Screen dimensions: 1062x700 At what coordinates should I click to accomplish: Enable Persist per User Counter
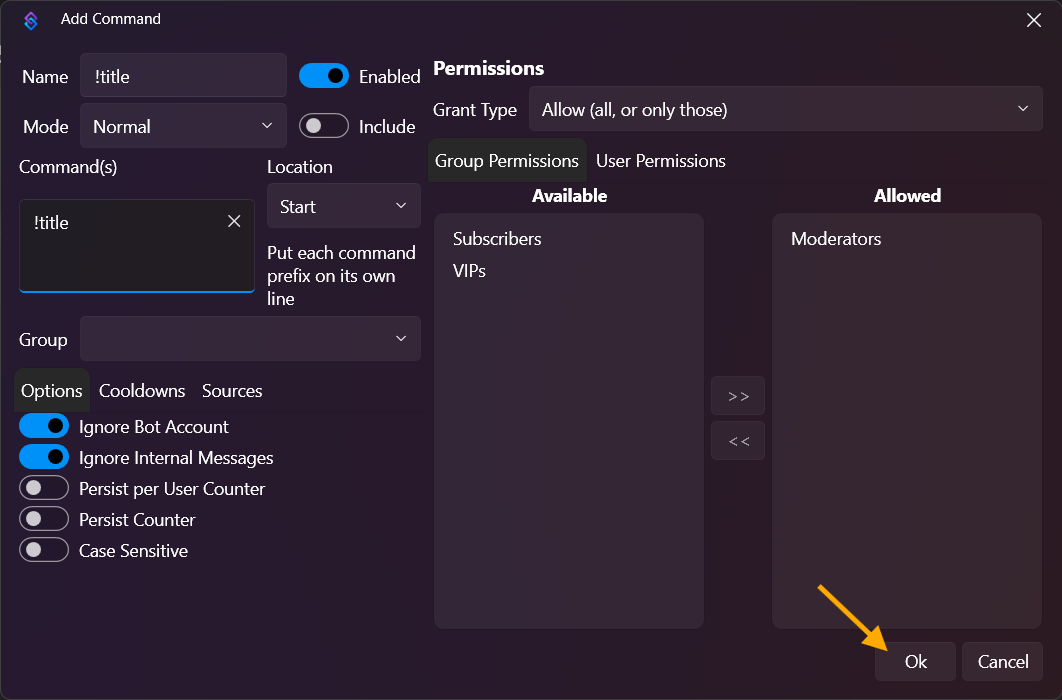44,488
